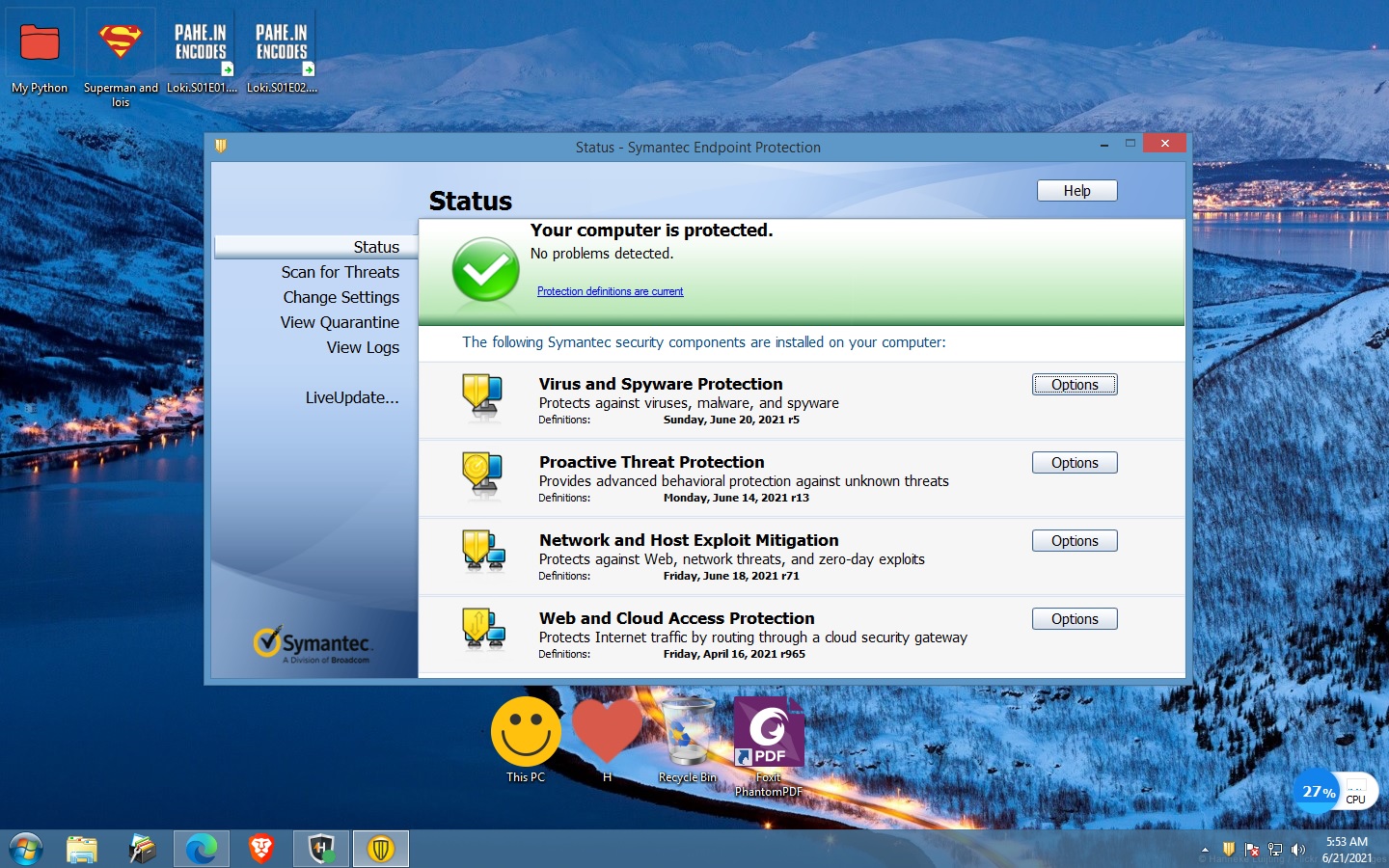Select the Foxit PhantomPDF desktop shortcut

pyautogui.click(x=769, y=747)
